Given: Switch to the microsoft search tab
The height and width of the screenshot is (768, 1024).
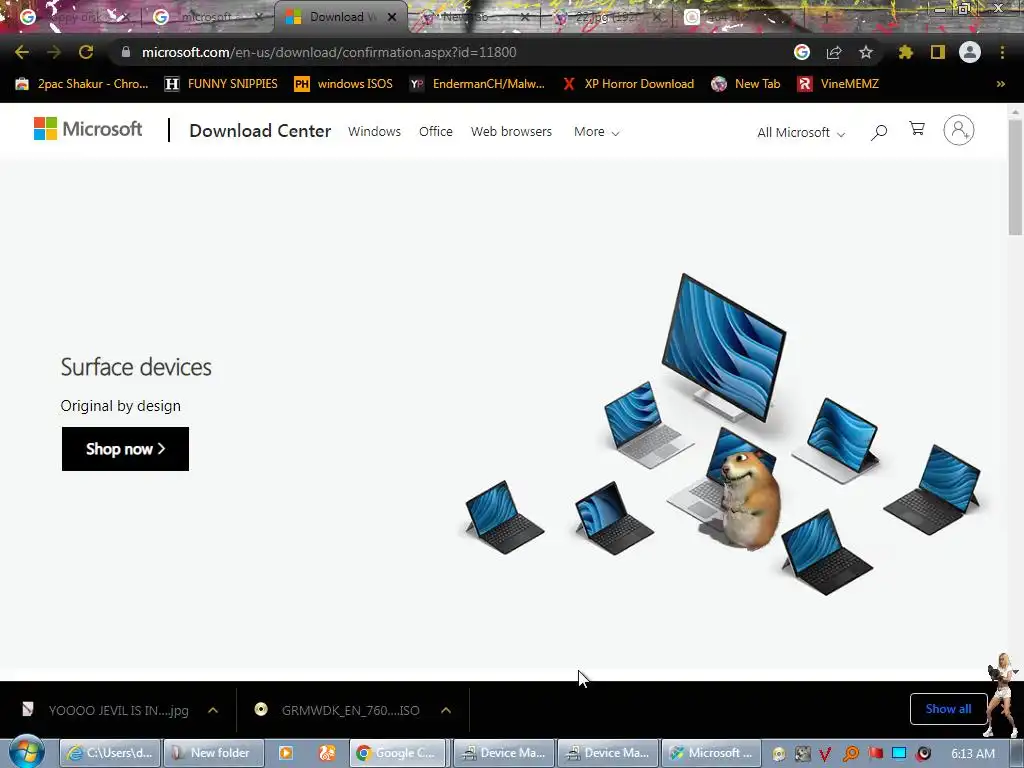Looking at the screenshot, I should [208, 17].
